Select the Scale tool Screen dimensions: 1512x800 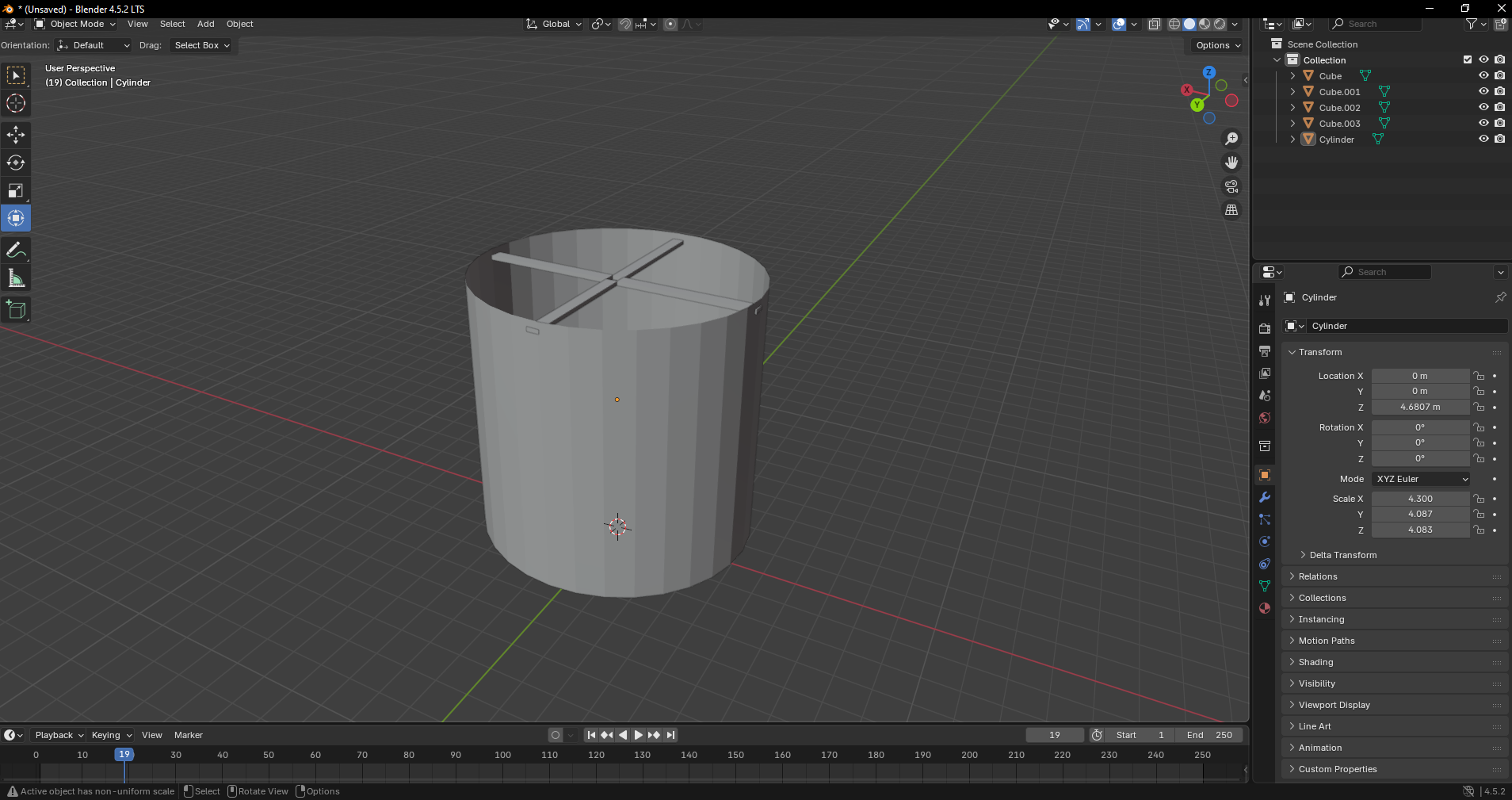click(16, 190)
